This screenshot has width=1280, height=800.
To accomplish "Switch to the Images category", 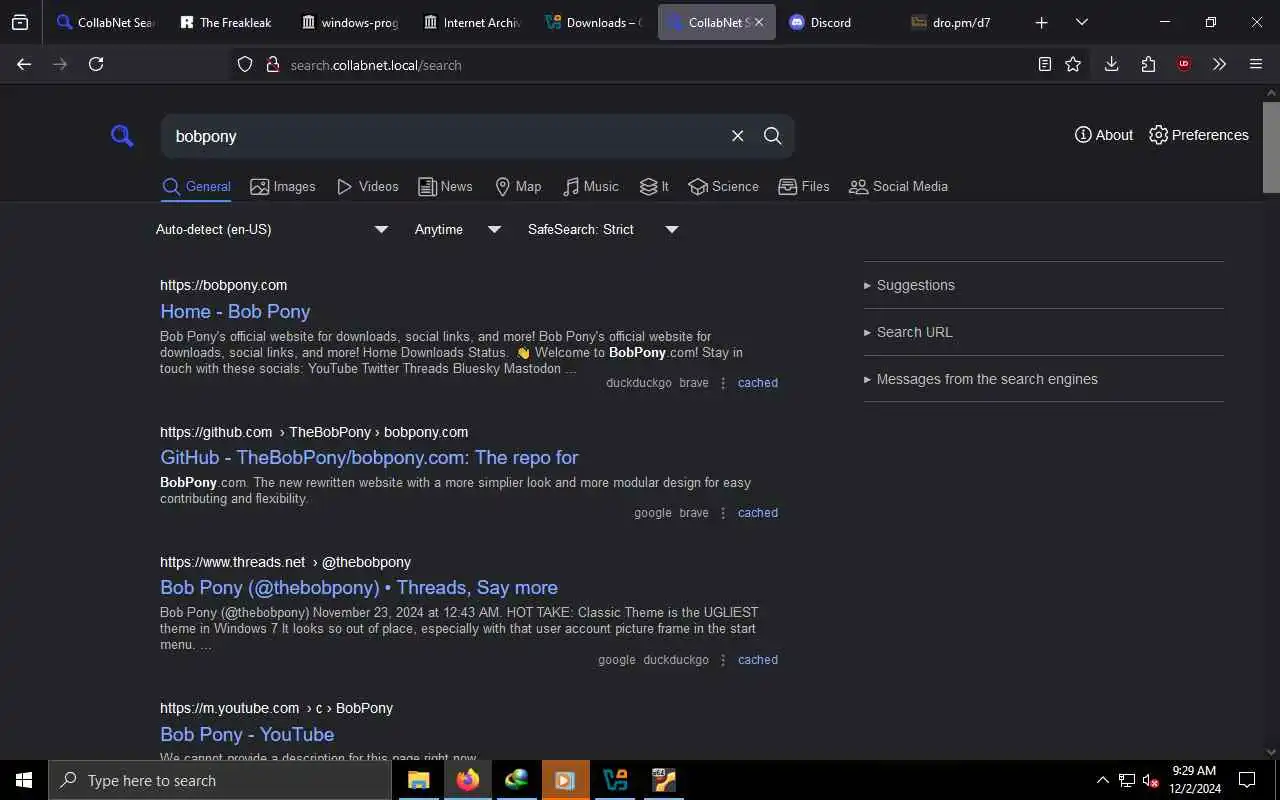I will click(283, 187).
